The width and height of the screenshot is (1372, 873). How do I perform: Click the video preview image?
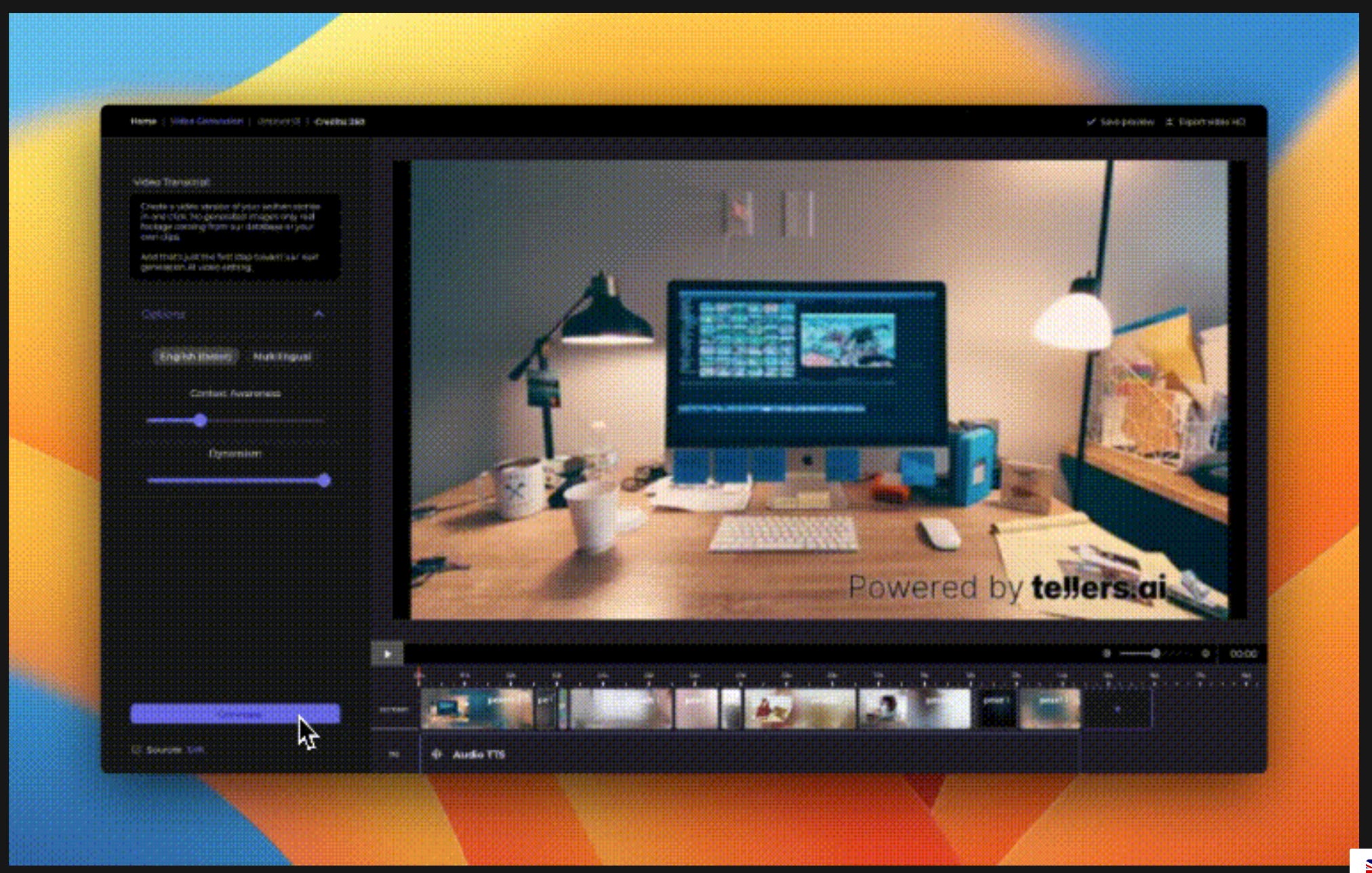[819, 390]
